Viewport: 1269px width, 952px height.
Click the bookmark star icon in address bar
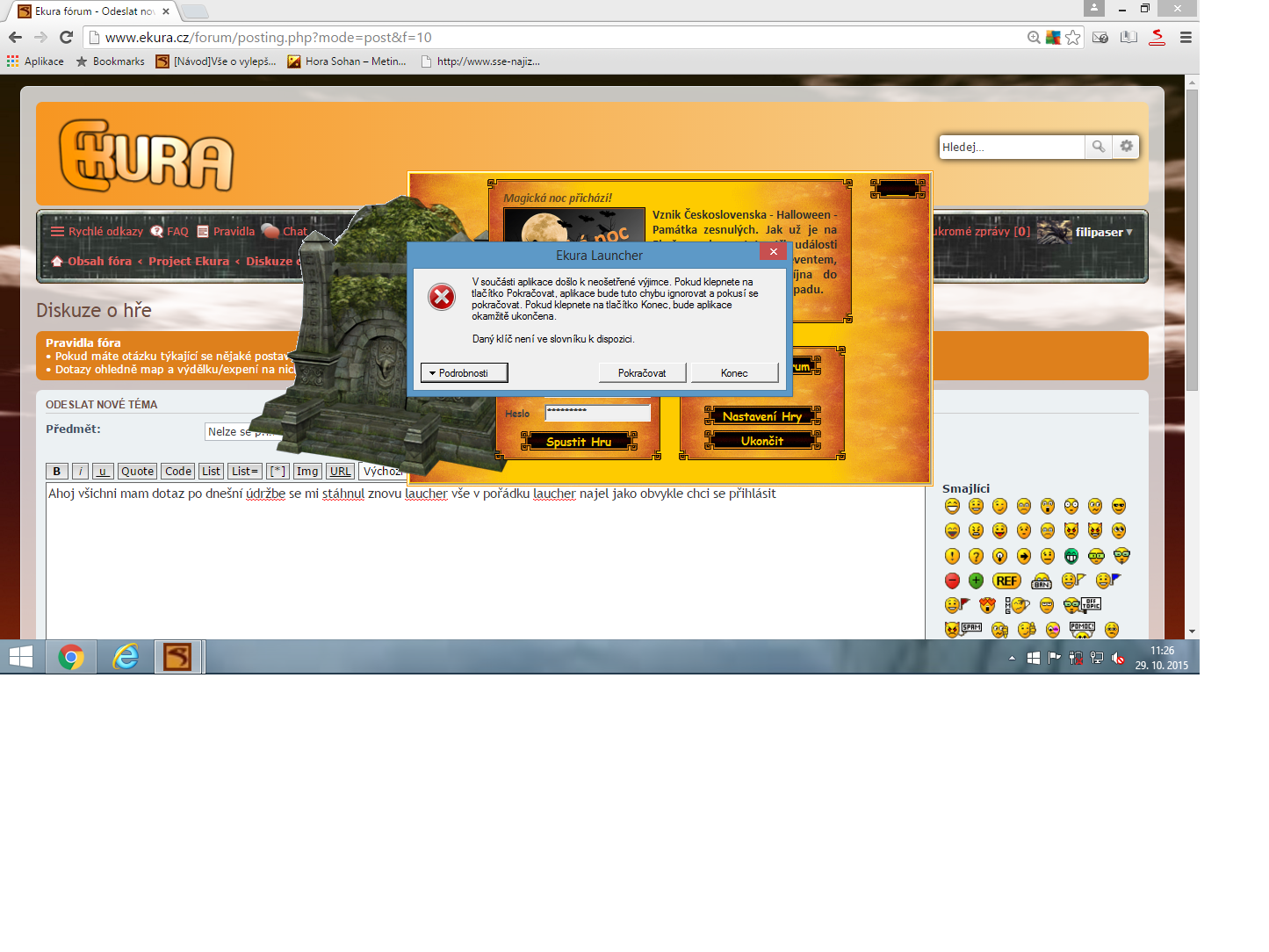pyautogui.click(x=1073, y=37)
